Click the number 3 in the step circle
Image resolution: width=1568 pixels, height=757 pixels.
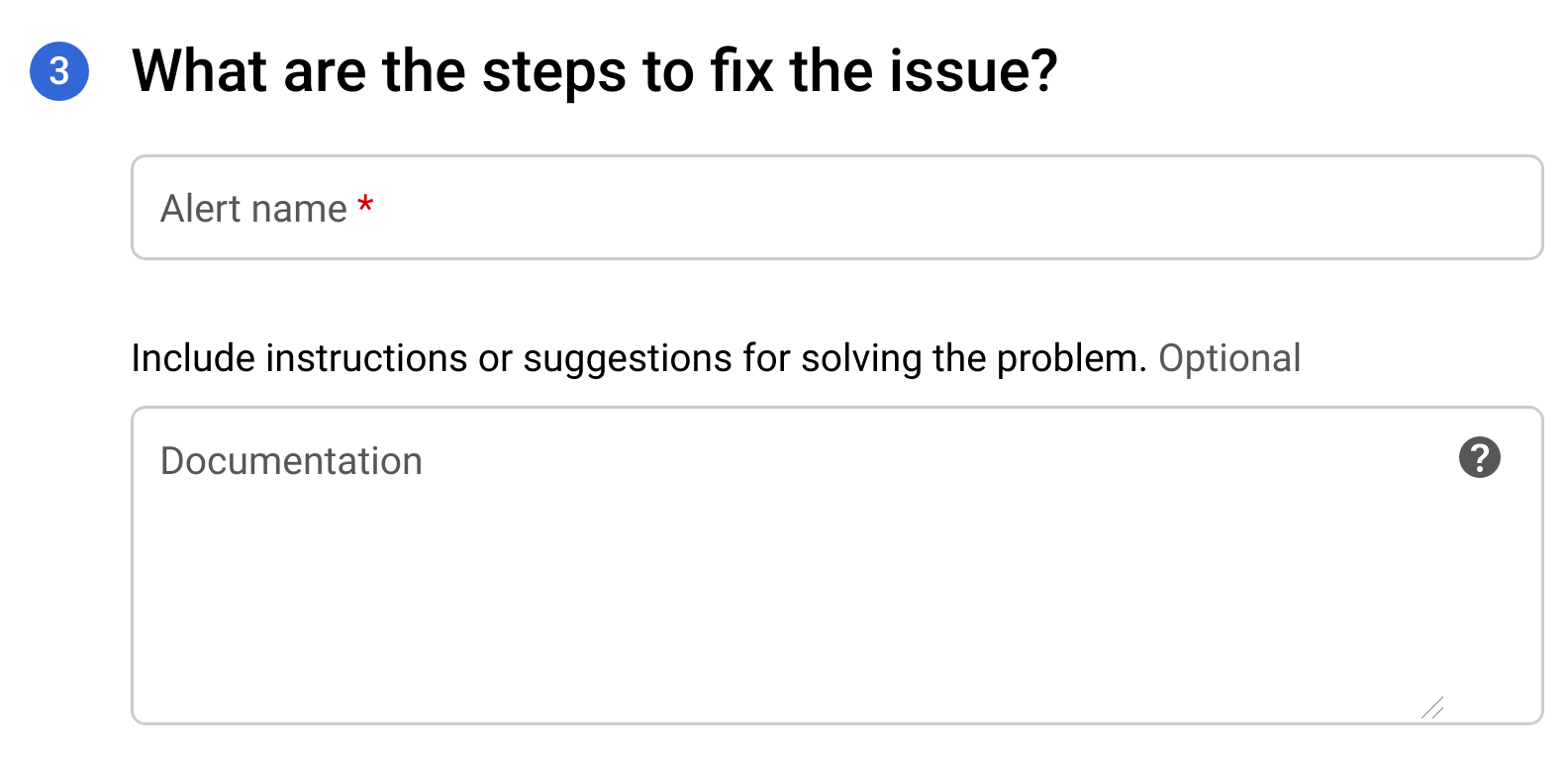click(x=59, y=71)
